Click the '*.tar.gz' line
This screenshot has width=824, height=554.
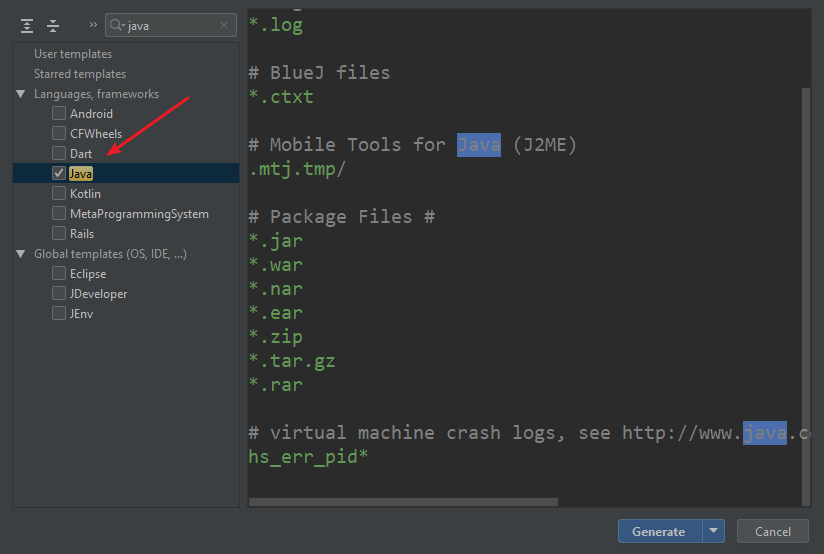click(292, 361)
